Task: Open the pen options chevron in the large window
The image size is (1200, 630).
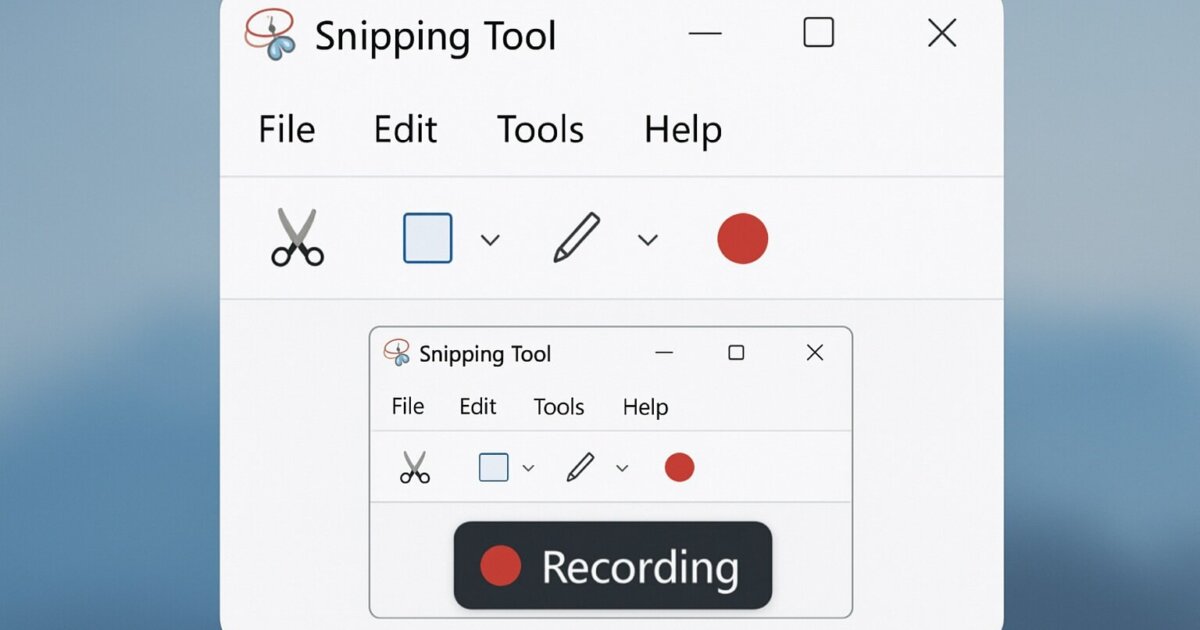Action: (648, 240)
